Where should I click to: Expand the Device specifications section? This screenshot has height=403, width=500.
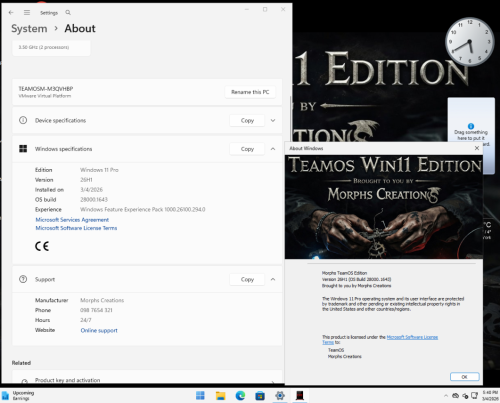click(273, 120)
